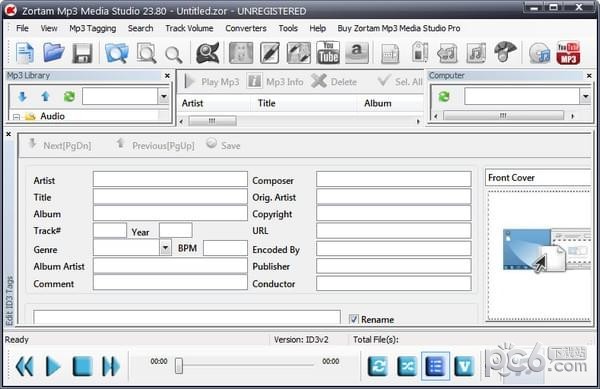Click the music note sheet icon
The height and width of the screenshot is (389, 600).
click(476, 53)
